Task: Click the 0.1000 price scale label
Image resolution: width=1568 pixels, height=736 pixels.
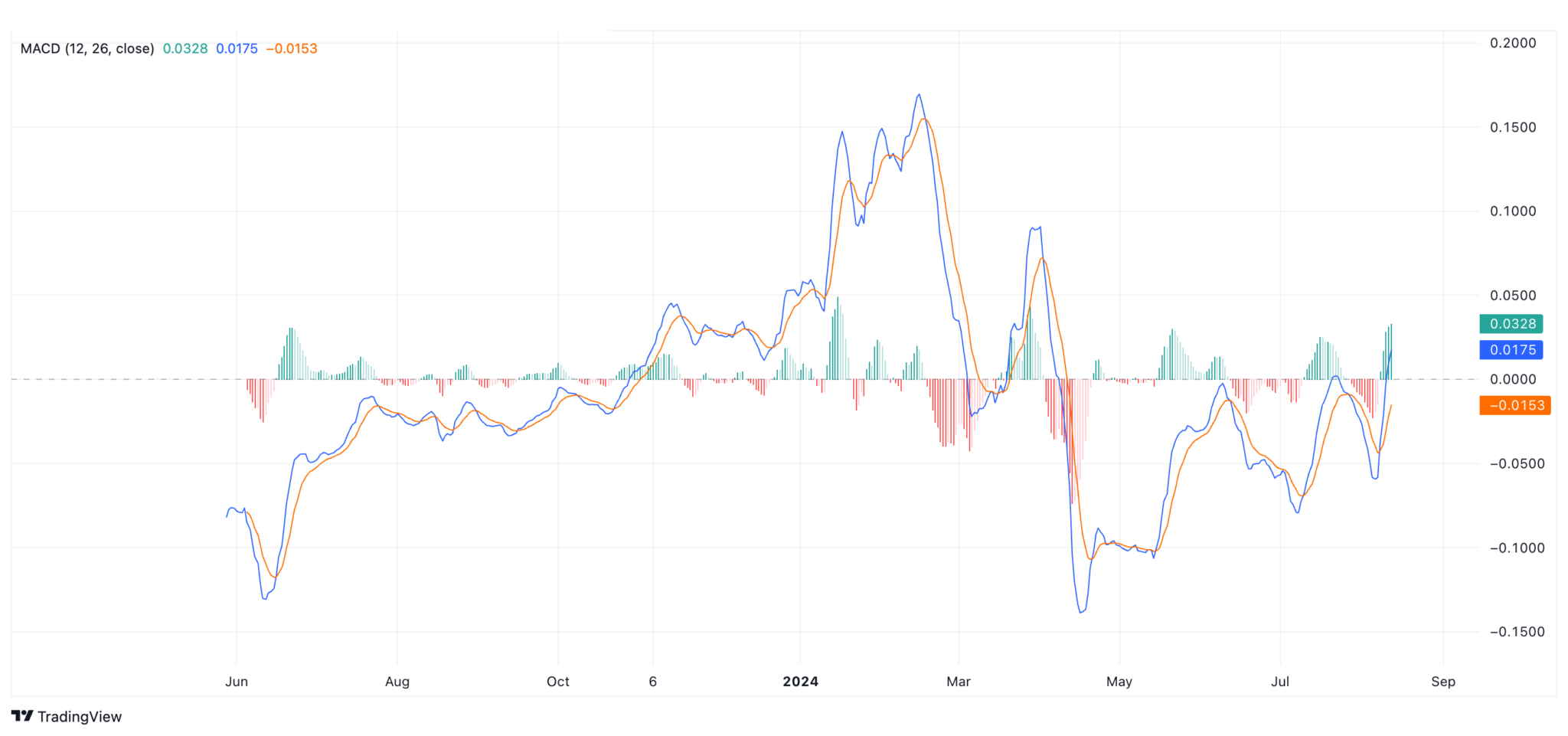Action: (x=1513, y=211)
